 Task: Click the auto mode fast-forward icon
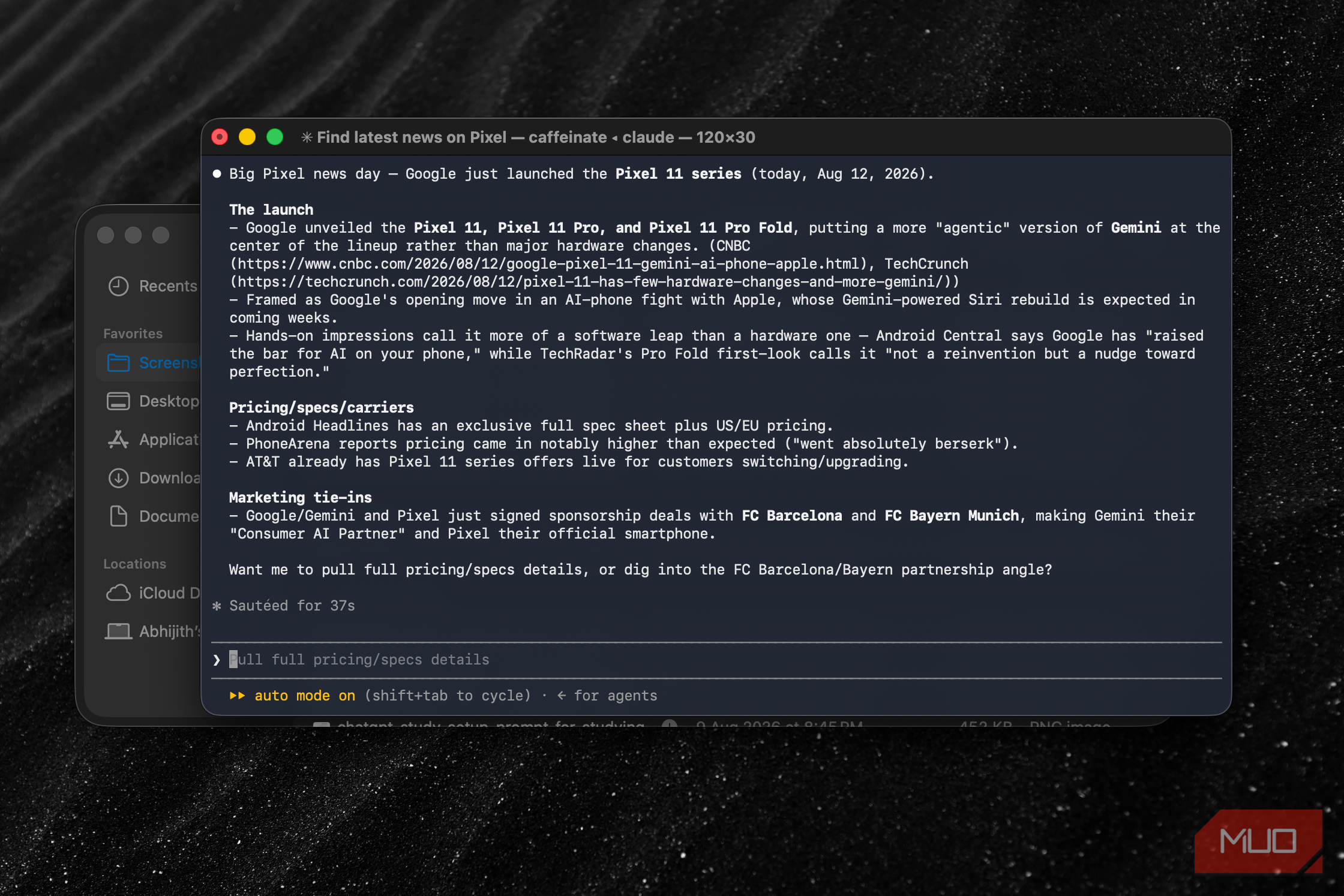point(237,696)
